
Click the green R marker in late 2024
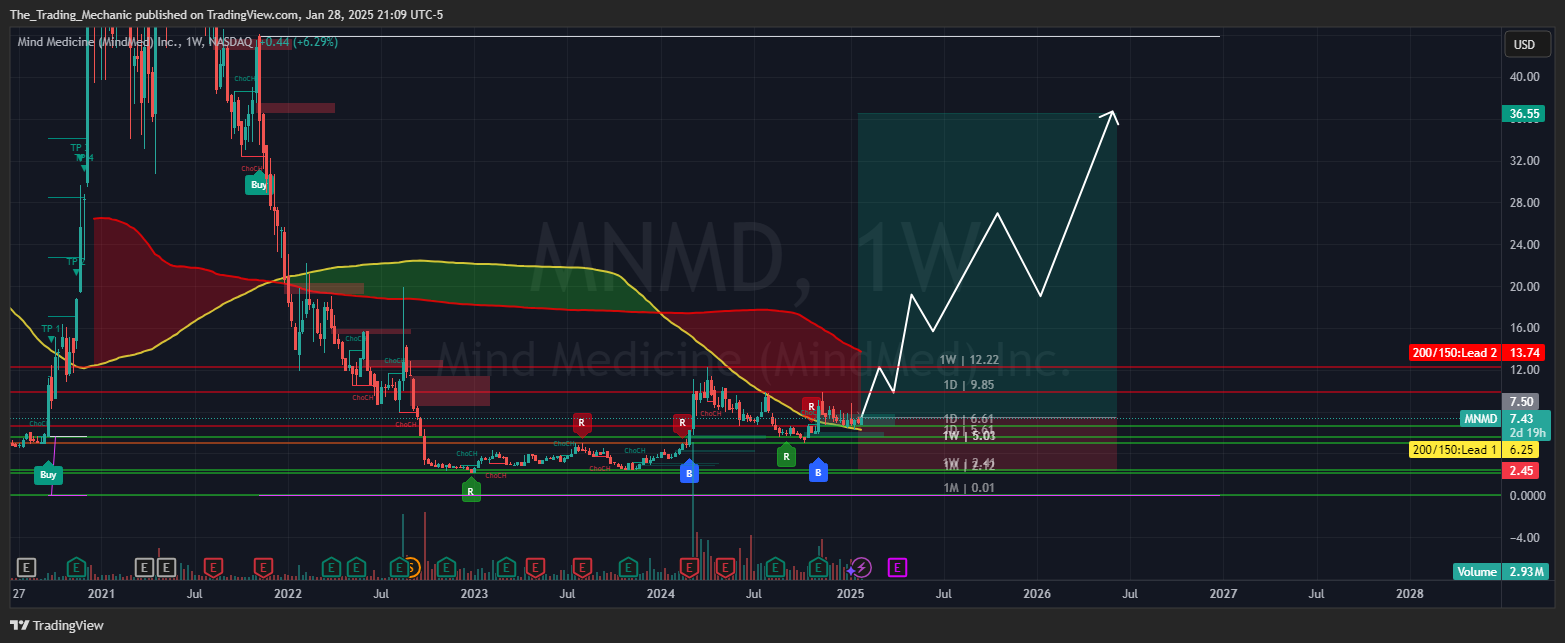click(x=786, y=456)
